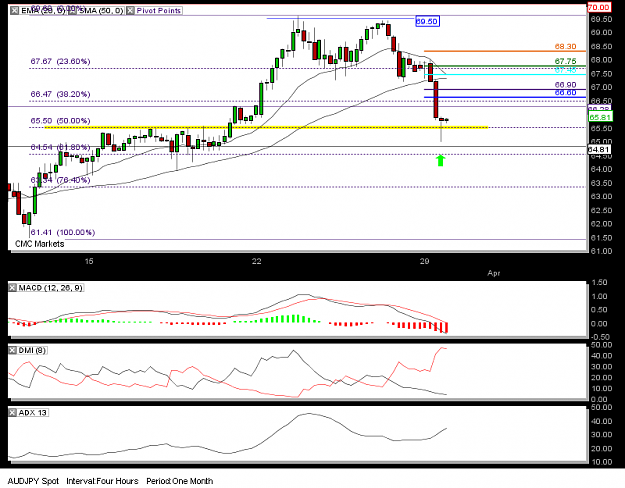Click the 65.50 (50.00%) Fibonacci label

61,121
